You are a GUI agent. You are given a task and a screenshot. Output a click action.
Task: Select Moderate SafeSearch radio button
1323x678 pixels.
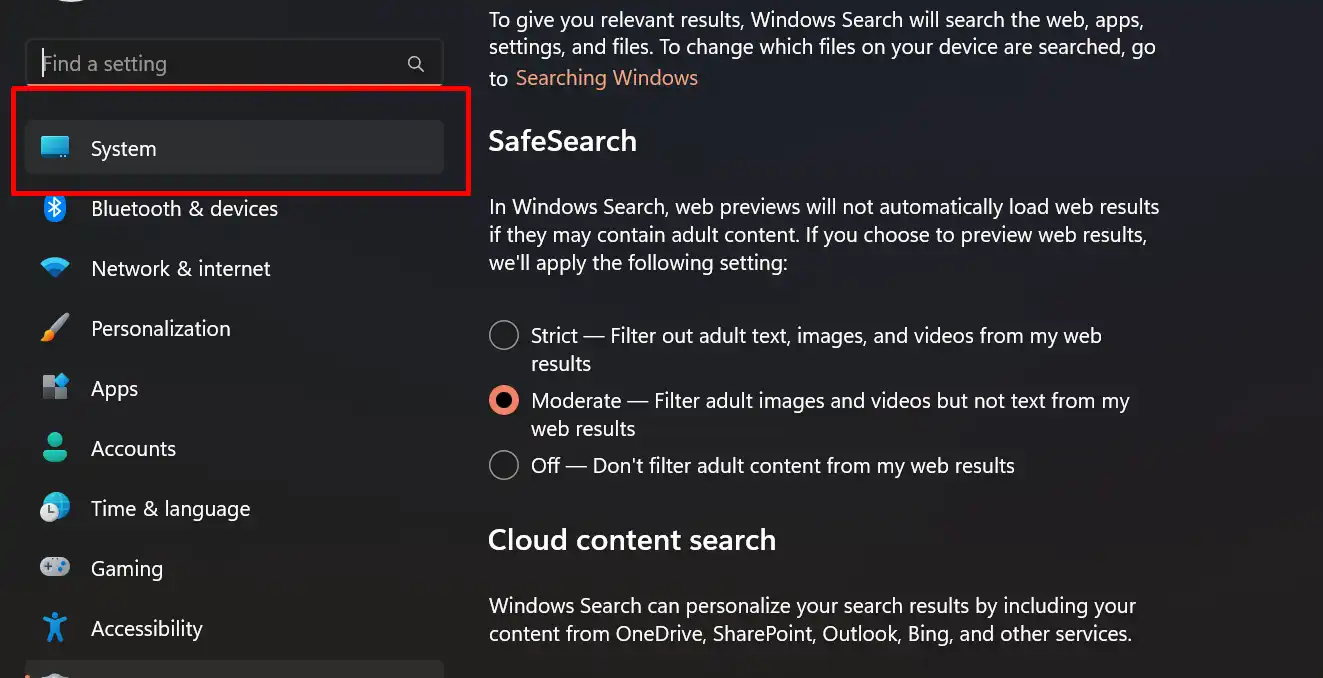click(504, 400)
